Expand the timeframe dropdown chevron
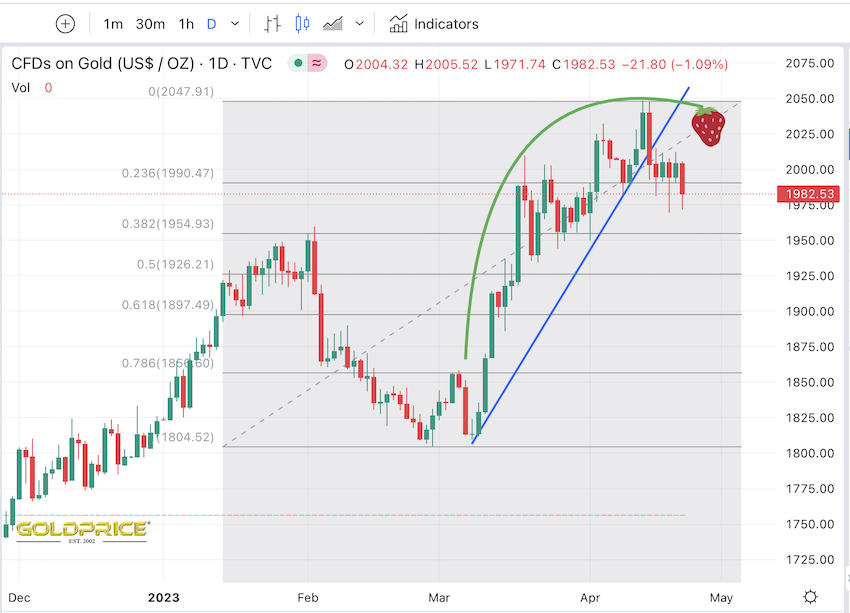The image size is (850, 613). (235, 24)
